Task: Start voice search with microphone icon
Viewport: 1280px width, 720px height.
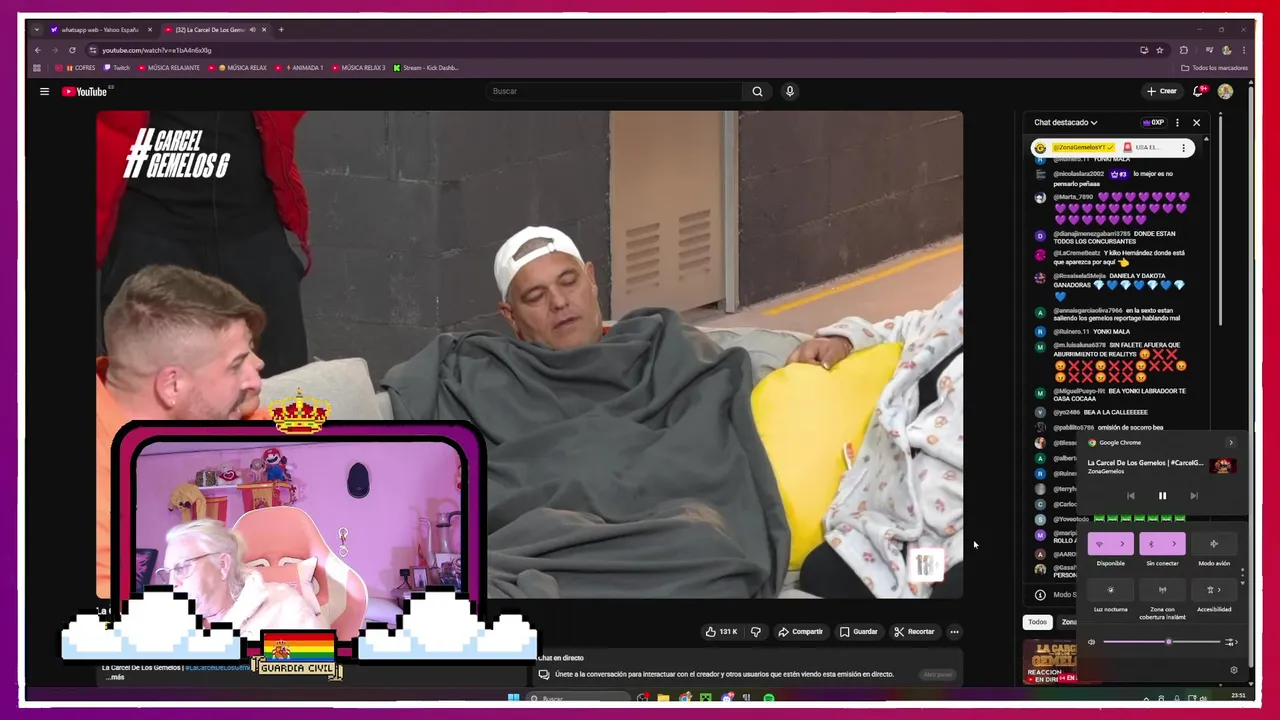Action: coord(790,91)
